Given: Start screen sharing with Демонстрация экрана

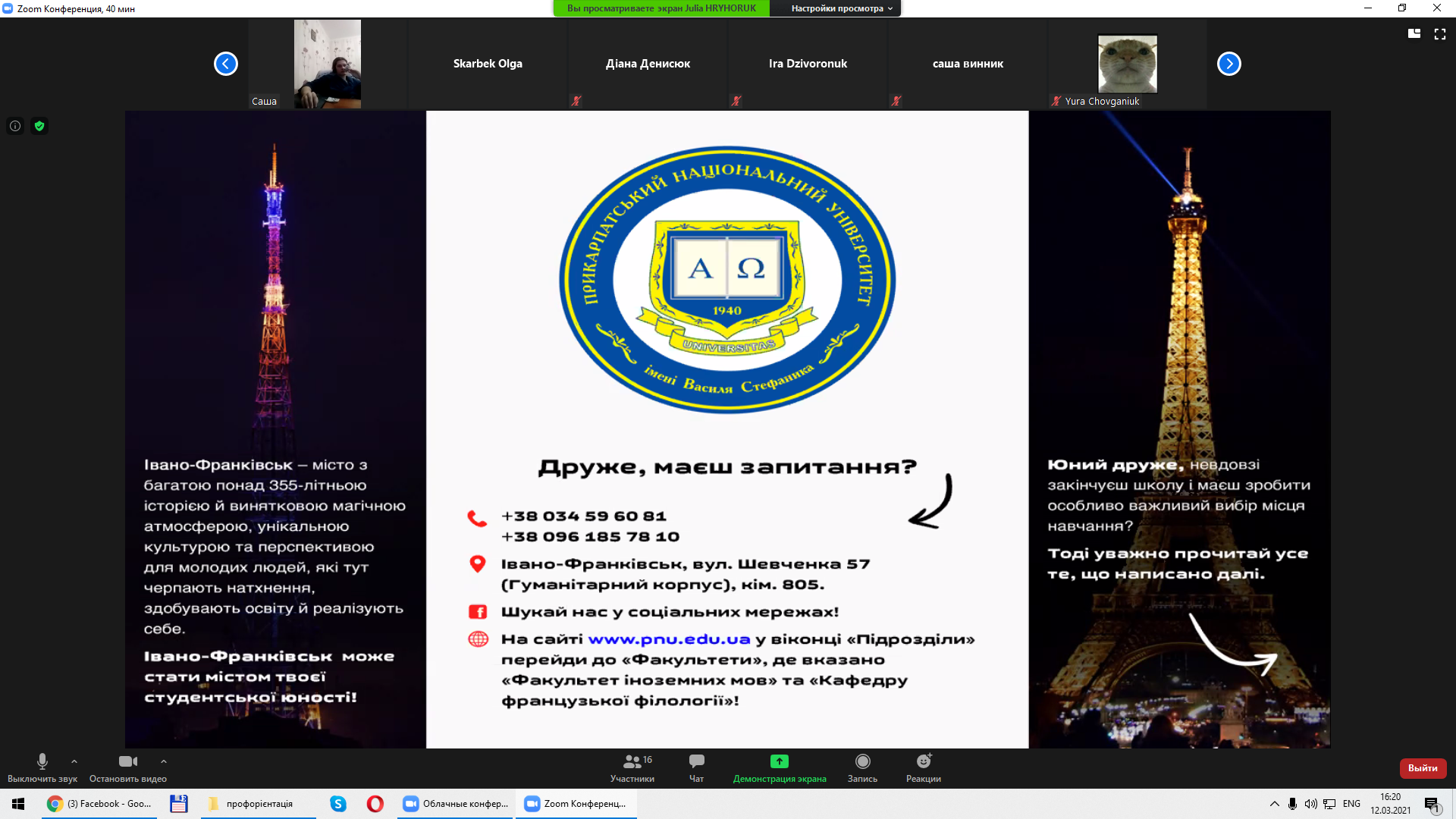Looking at the screenshot, I should click(780, 768).
